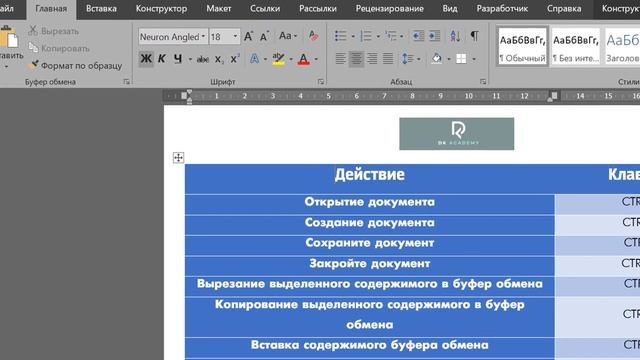The image size is (640, 360).
Task: Open the Paragraph (Абзац) dialog launcher
Action: 483,82
